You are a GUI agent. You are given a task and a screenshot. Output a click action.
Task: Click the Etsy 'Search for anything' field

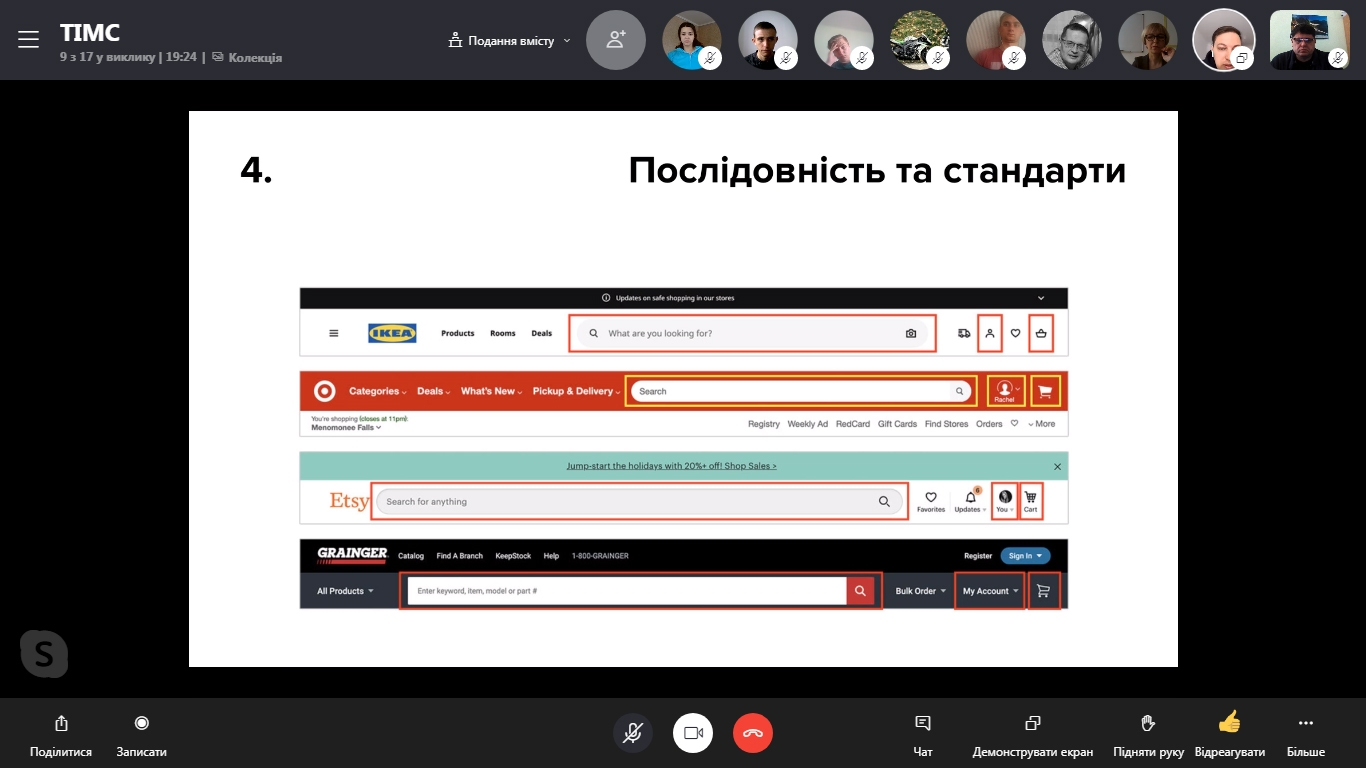[x=639, y=501]
